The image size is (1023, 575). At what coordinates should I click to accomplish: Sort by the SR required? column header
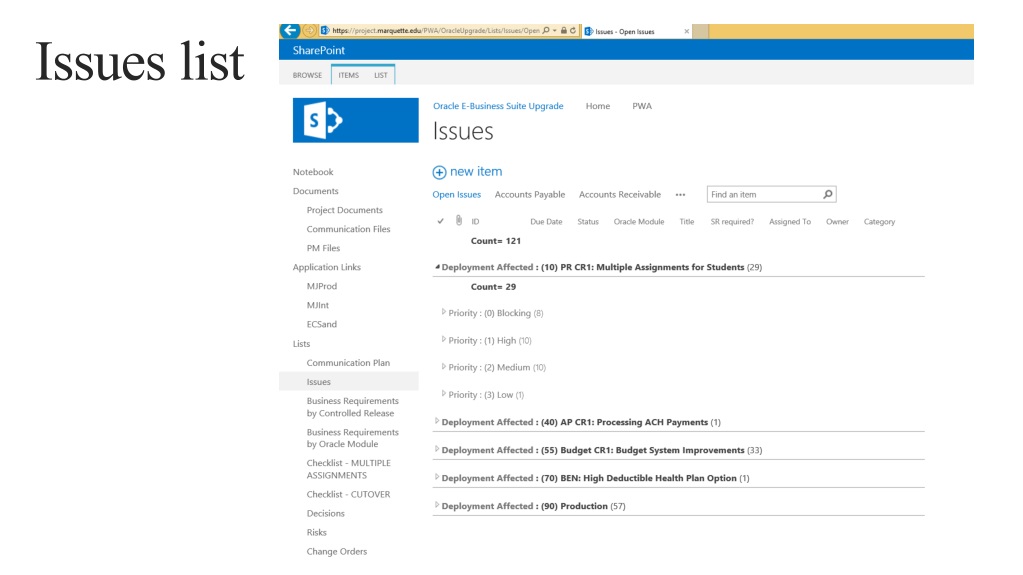pos(732,222)
